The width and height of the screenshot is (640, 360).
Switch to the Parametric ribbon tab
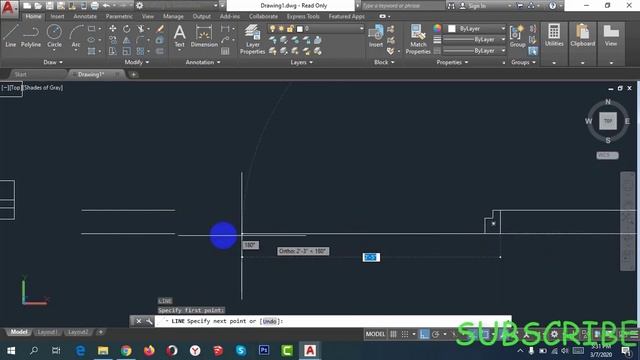119,16
